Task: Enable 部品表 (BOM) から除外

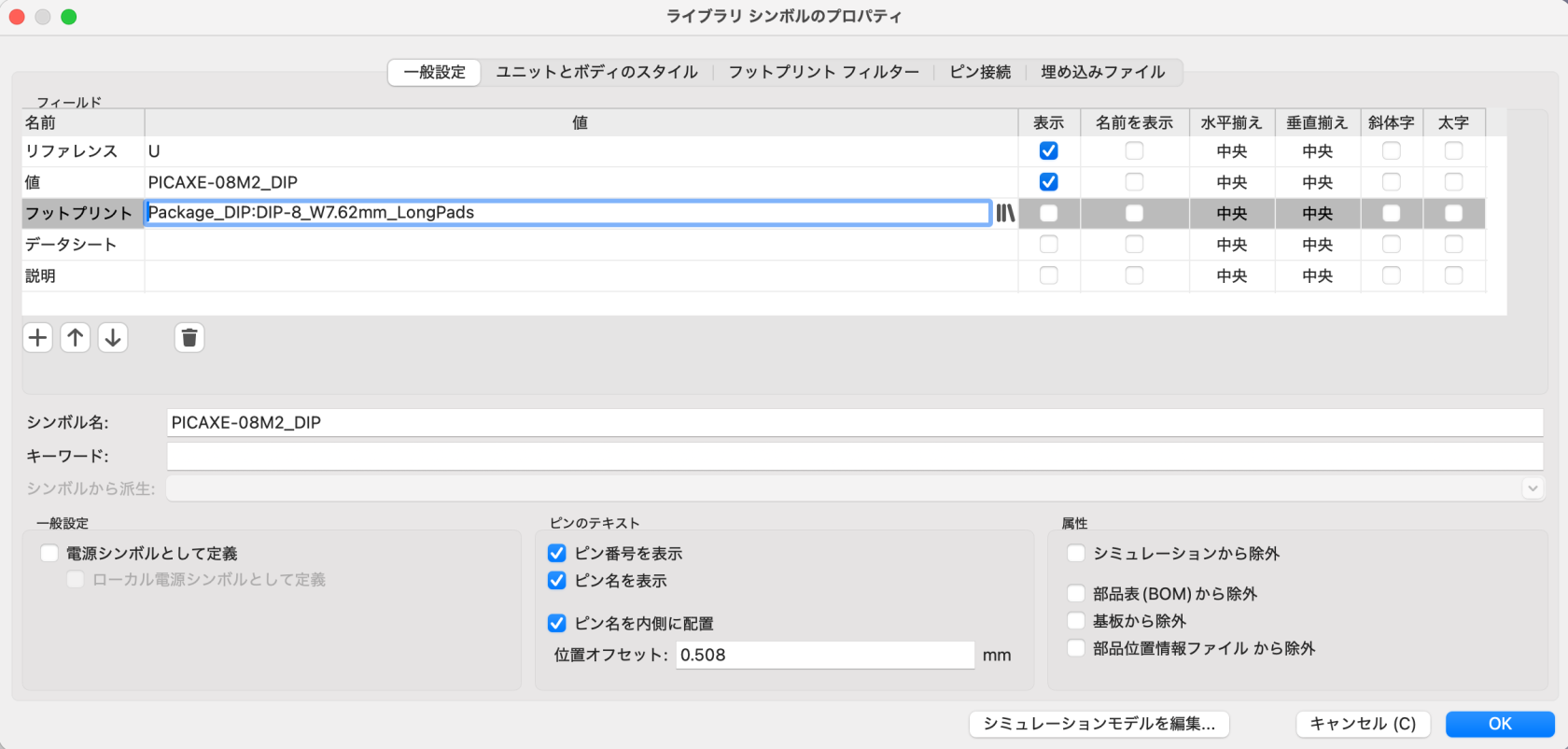Action: pyautogui.click(x=1076, y=594)
